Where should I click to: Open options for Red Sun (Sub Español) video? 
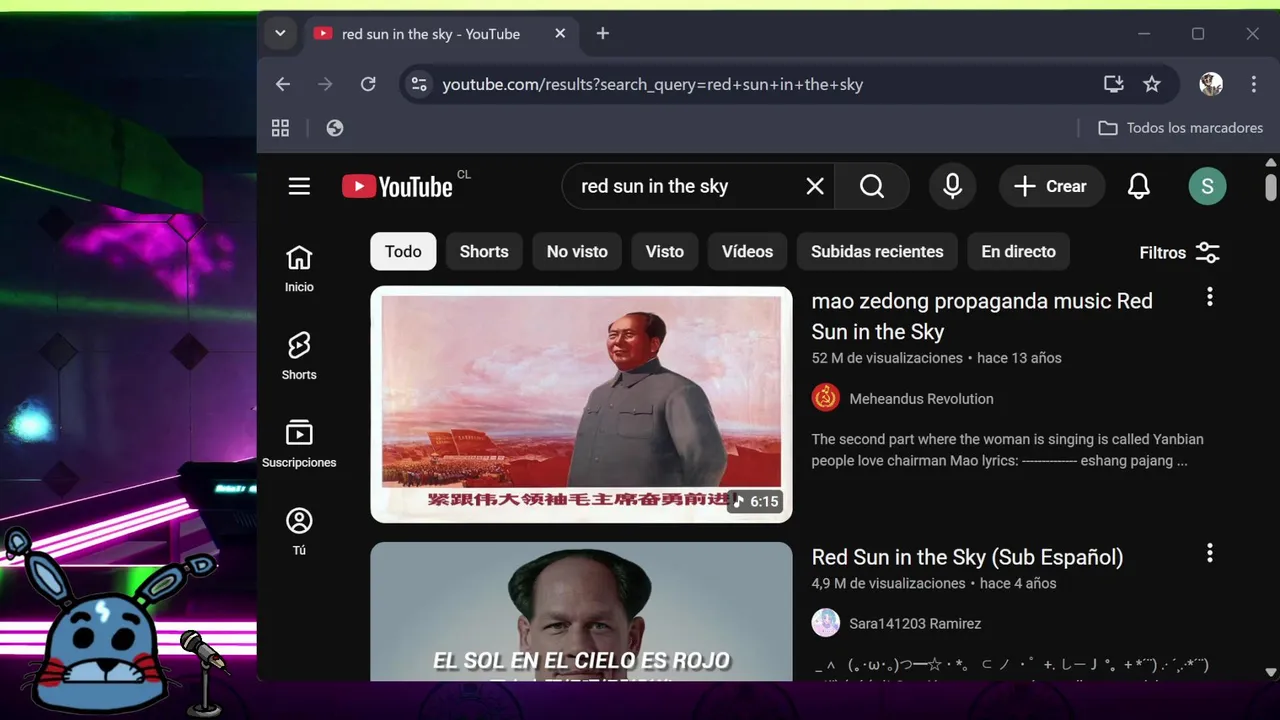1209,553
